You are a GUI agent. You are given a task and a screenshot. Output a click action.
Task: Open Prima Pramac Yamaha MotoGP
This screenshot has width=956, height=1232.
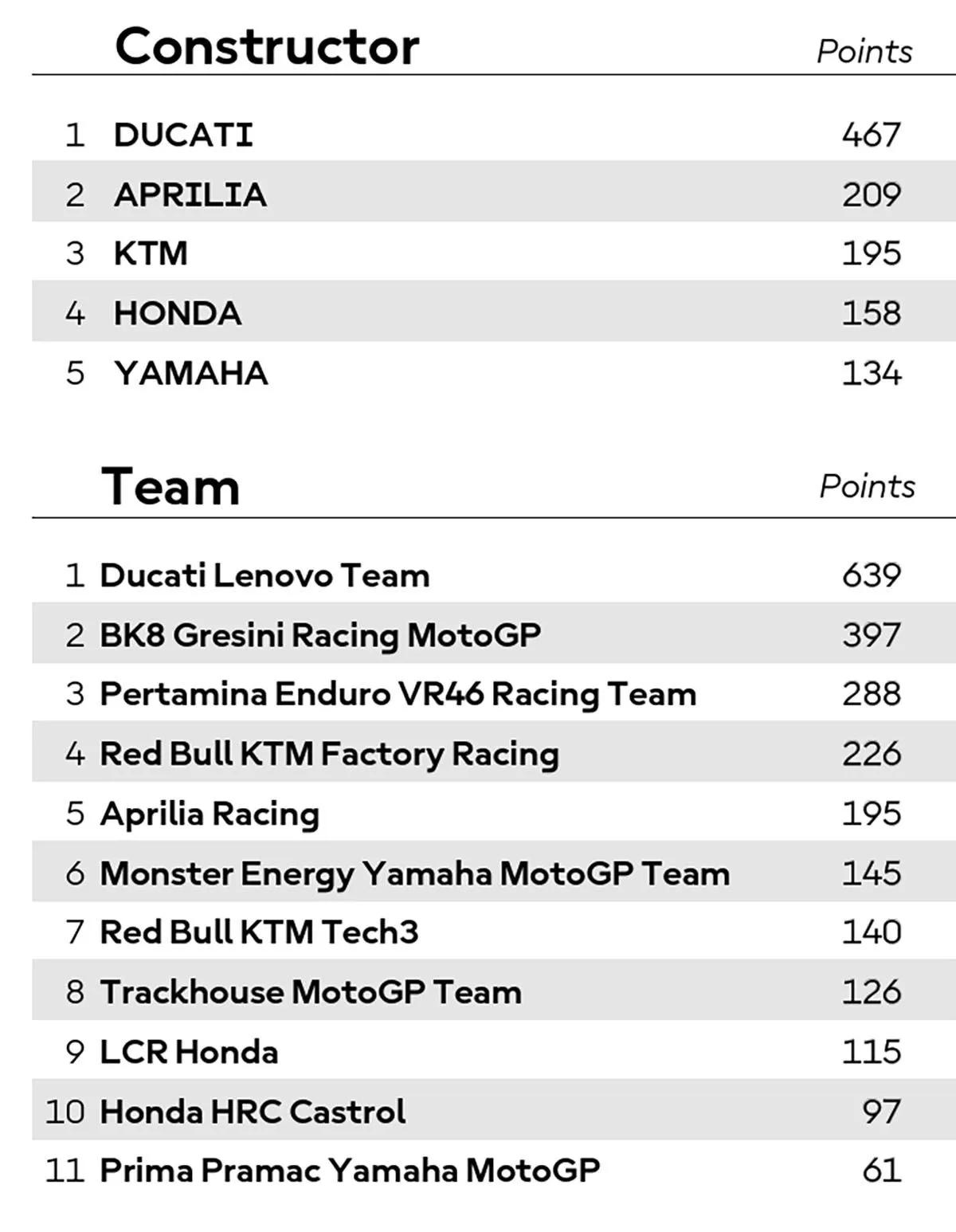[350, 1171]
